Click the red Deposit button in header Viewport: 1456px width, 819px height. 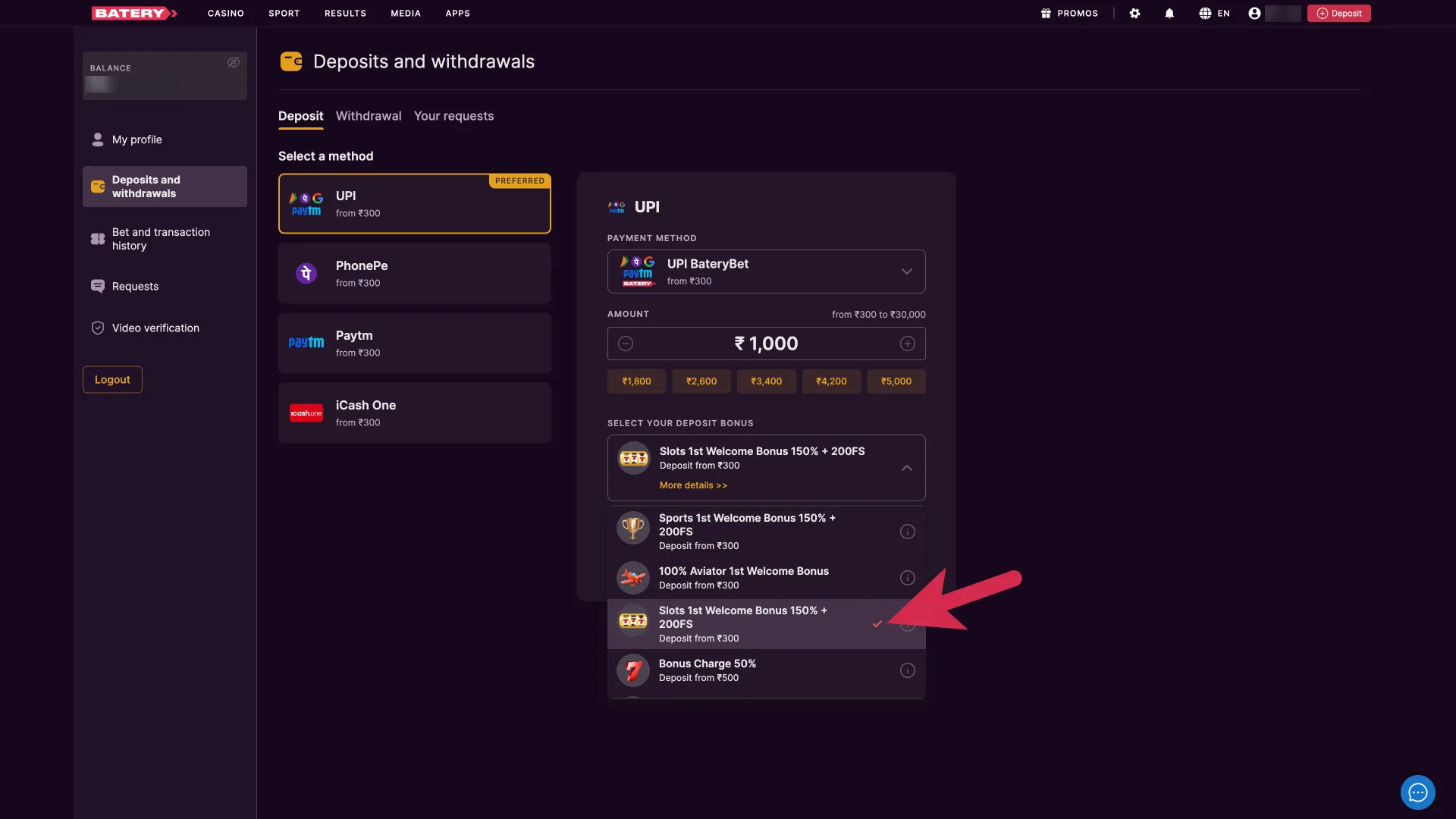[x=1338, y=13]
